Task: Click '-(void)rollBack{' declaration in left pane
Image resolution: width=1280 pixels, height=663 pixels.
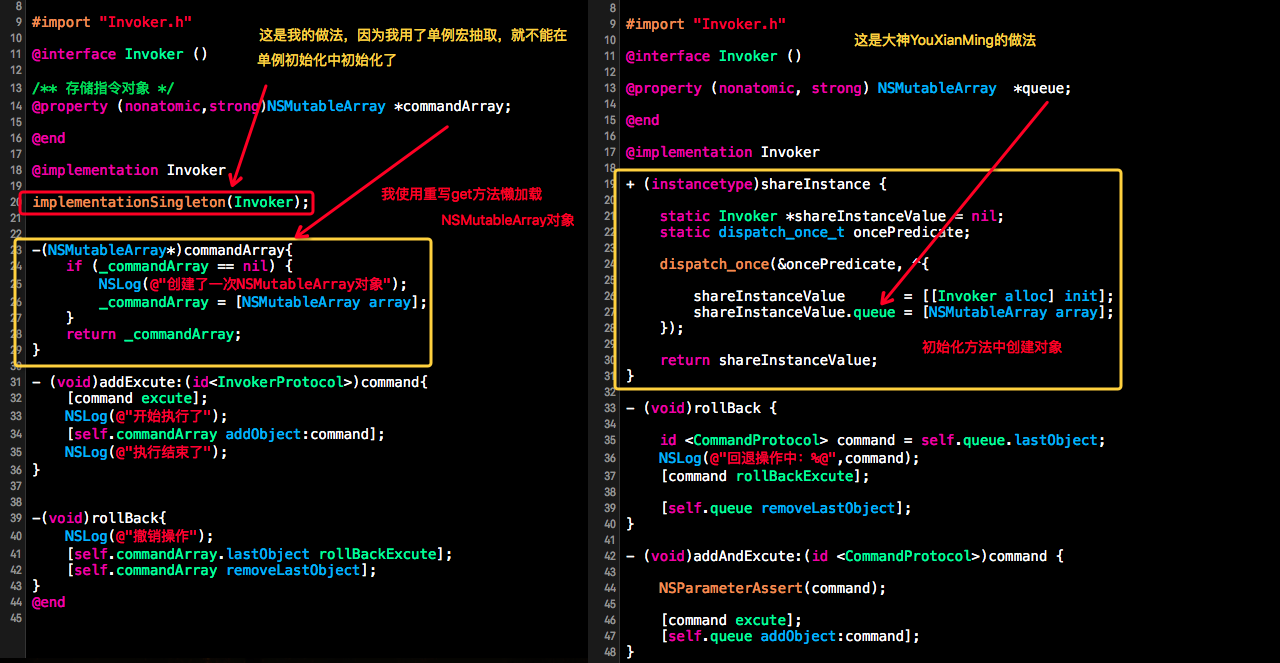Action: (x=99, y=518)
